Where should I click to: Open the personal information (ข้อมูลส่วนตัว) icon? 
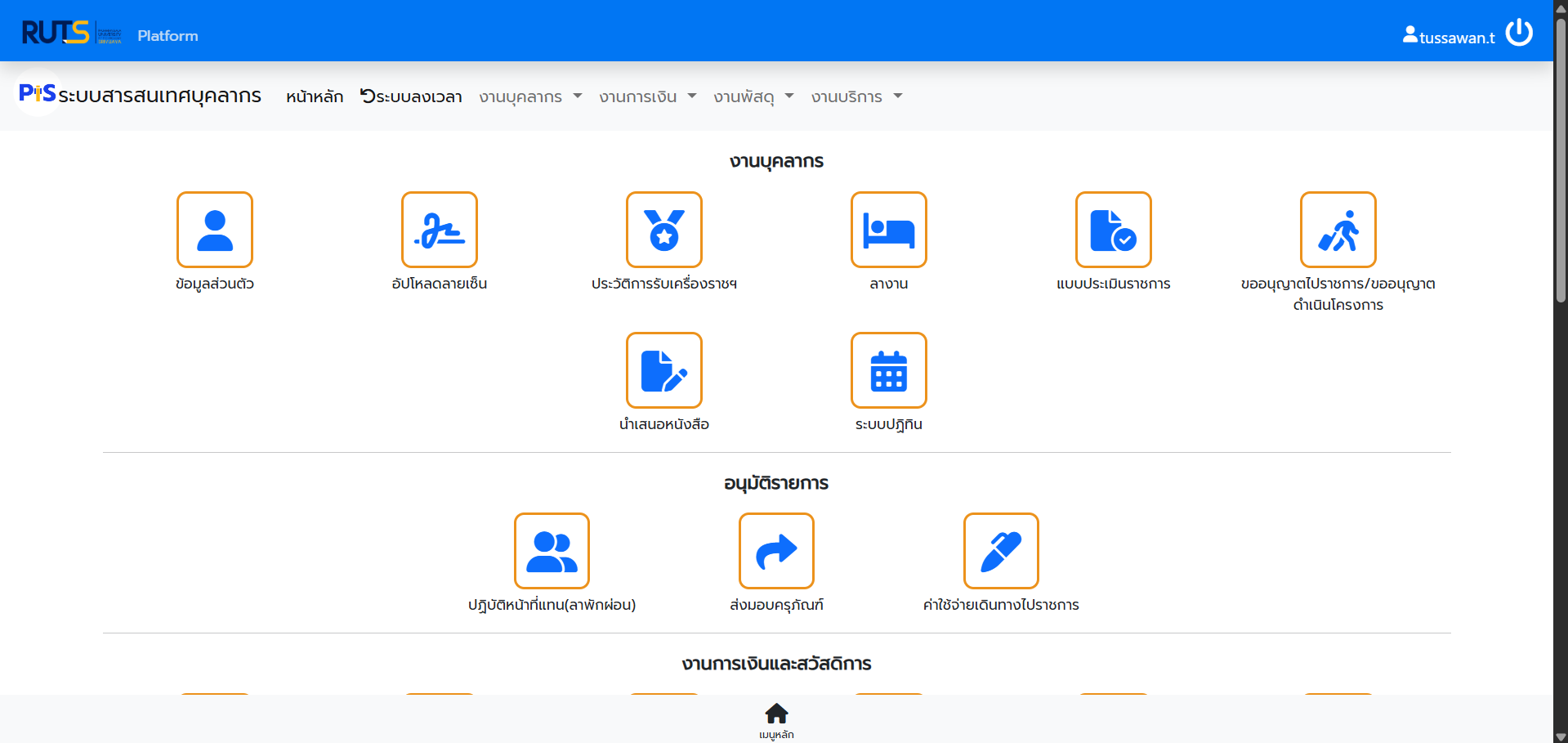[214, 230]
